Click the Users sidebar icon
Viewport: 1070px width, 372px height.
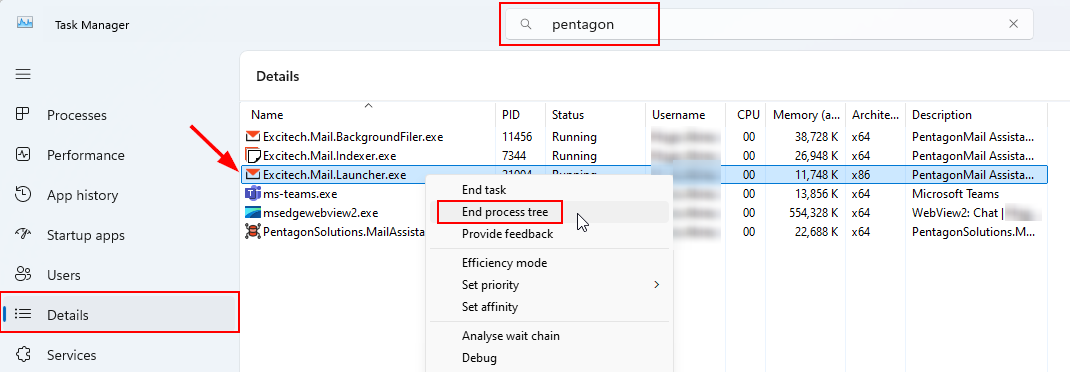(23, 274)
